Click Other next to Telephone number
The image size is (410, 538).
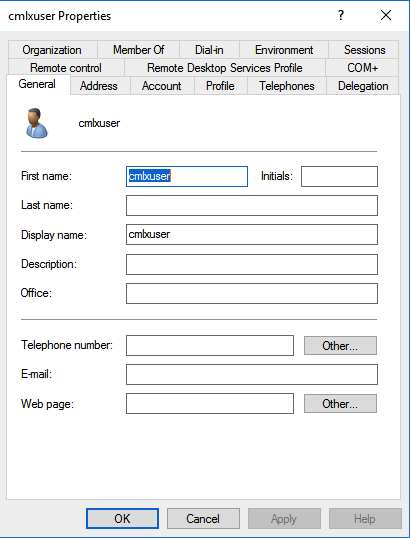coord(340,346)
